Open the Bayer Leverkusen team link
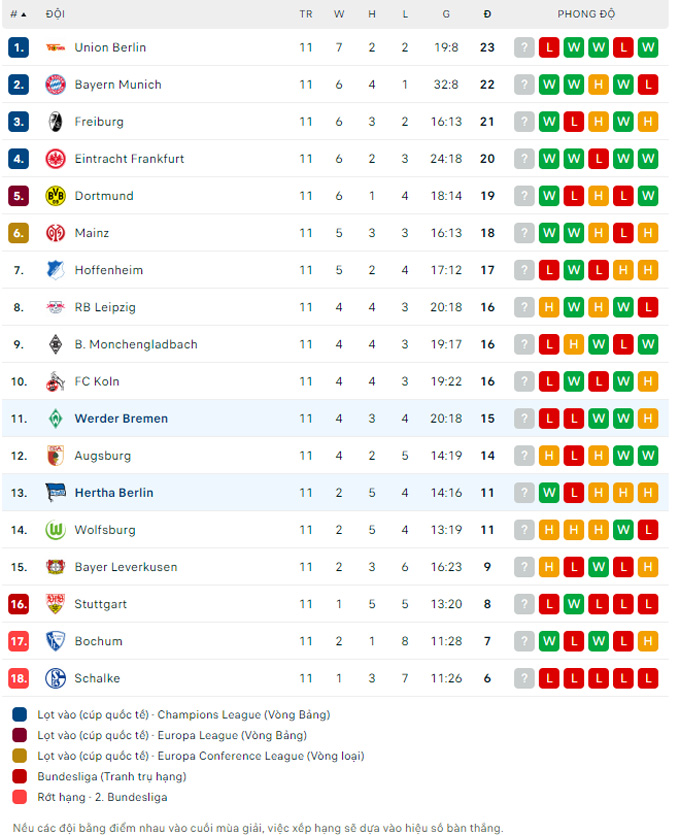The image size is (680, 835). pos(126,567)
